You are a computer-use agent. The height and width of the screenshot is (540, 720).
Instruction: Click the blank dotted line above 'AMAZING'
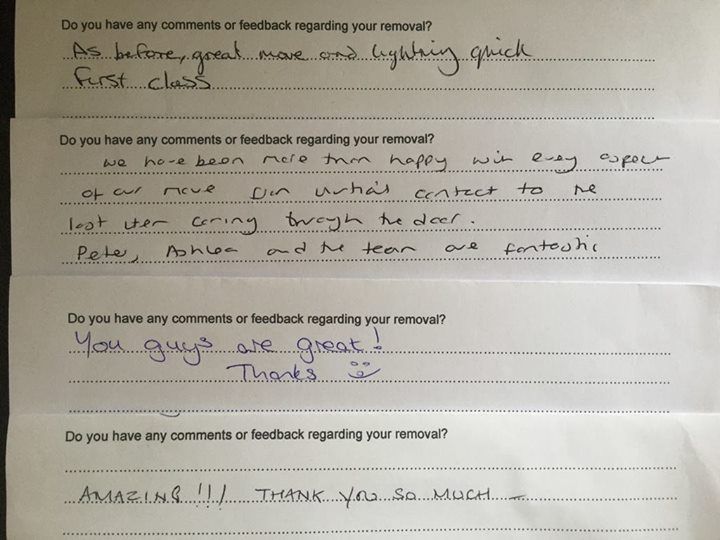[x=370, y=466]
